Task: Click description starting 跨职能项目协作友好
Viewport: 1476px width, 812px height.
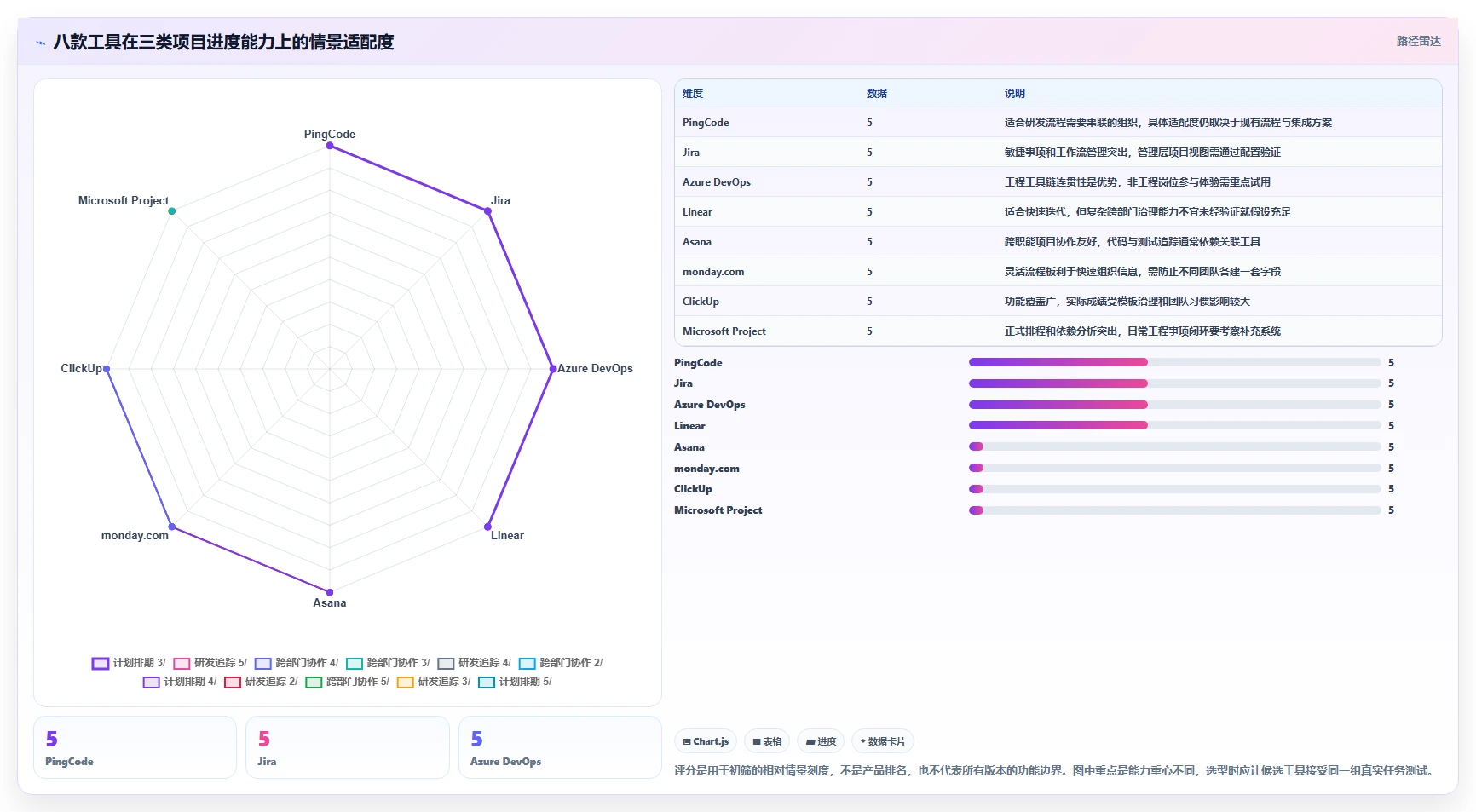Action: click(1133, 242)
